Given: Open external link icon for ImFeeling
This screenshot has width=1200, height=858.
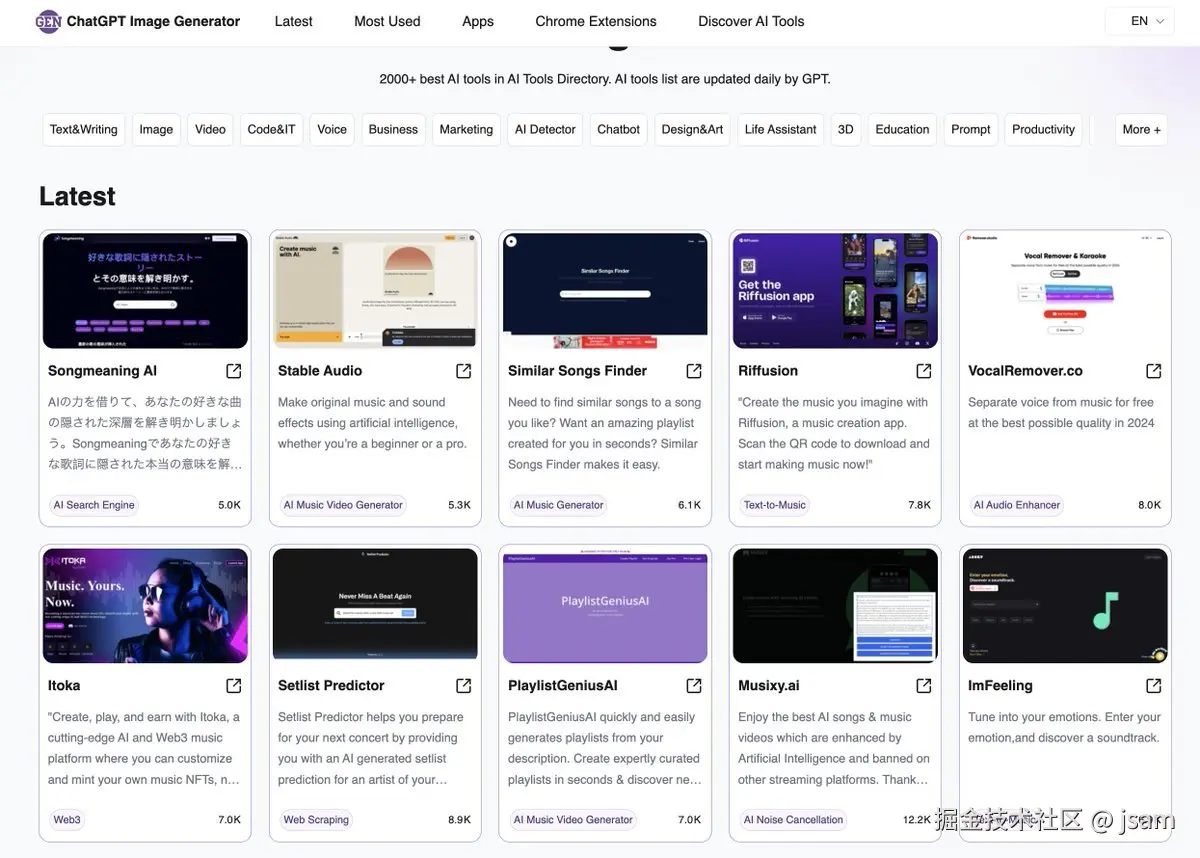Looking at the screenshot, I should point(1154,686).
